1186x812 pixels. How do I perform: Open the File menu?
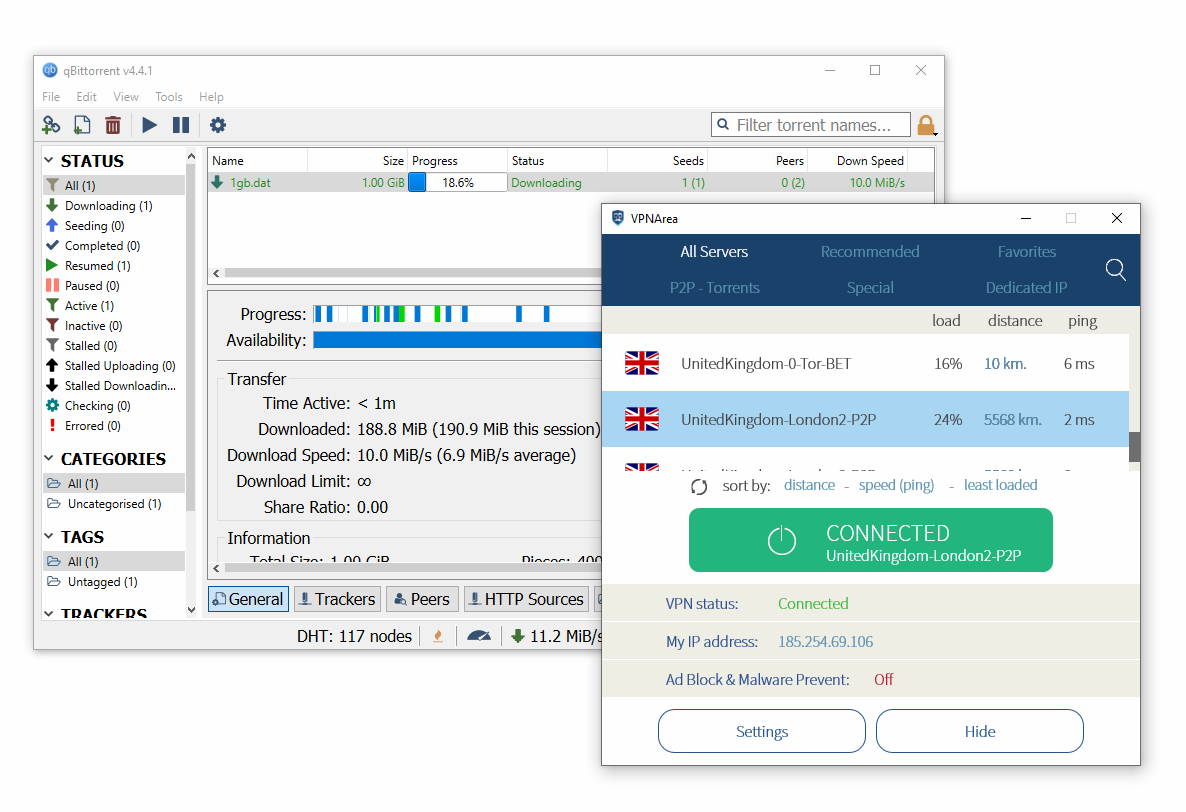pos(51,97)
